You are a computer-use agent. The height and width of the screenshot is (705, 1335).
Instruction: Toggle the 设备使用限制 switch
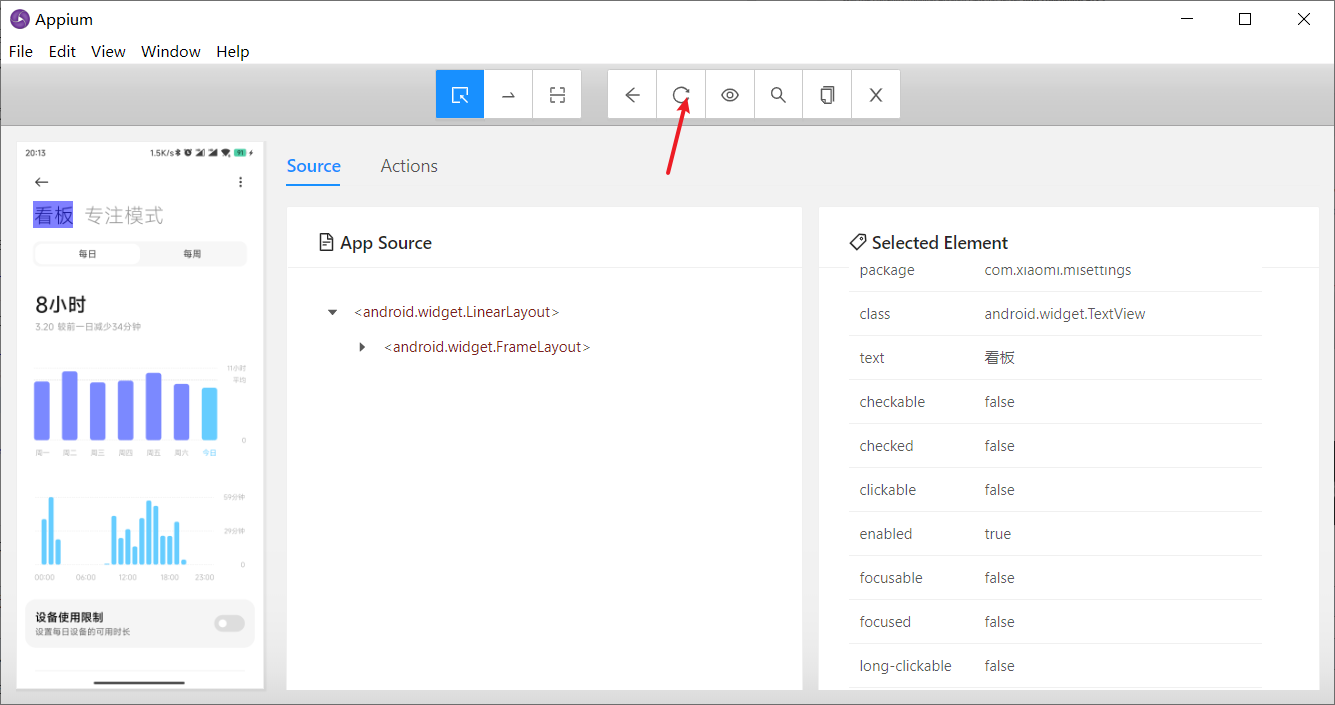click(x=229, y=624)
